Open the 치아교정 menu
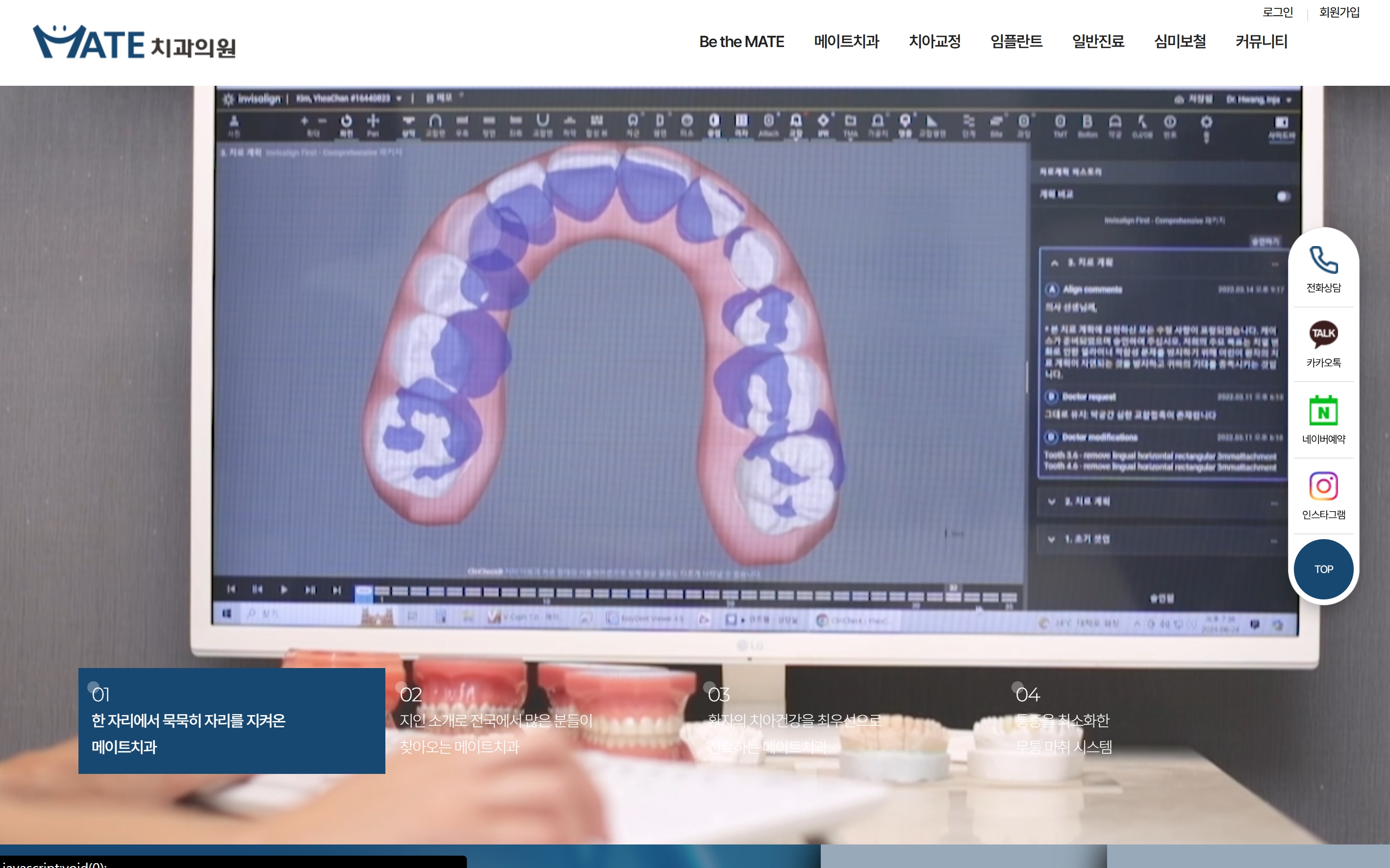The height and width of the screenshot is (868, 1390). point(935,42)
